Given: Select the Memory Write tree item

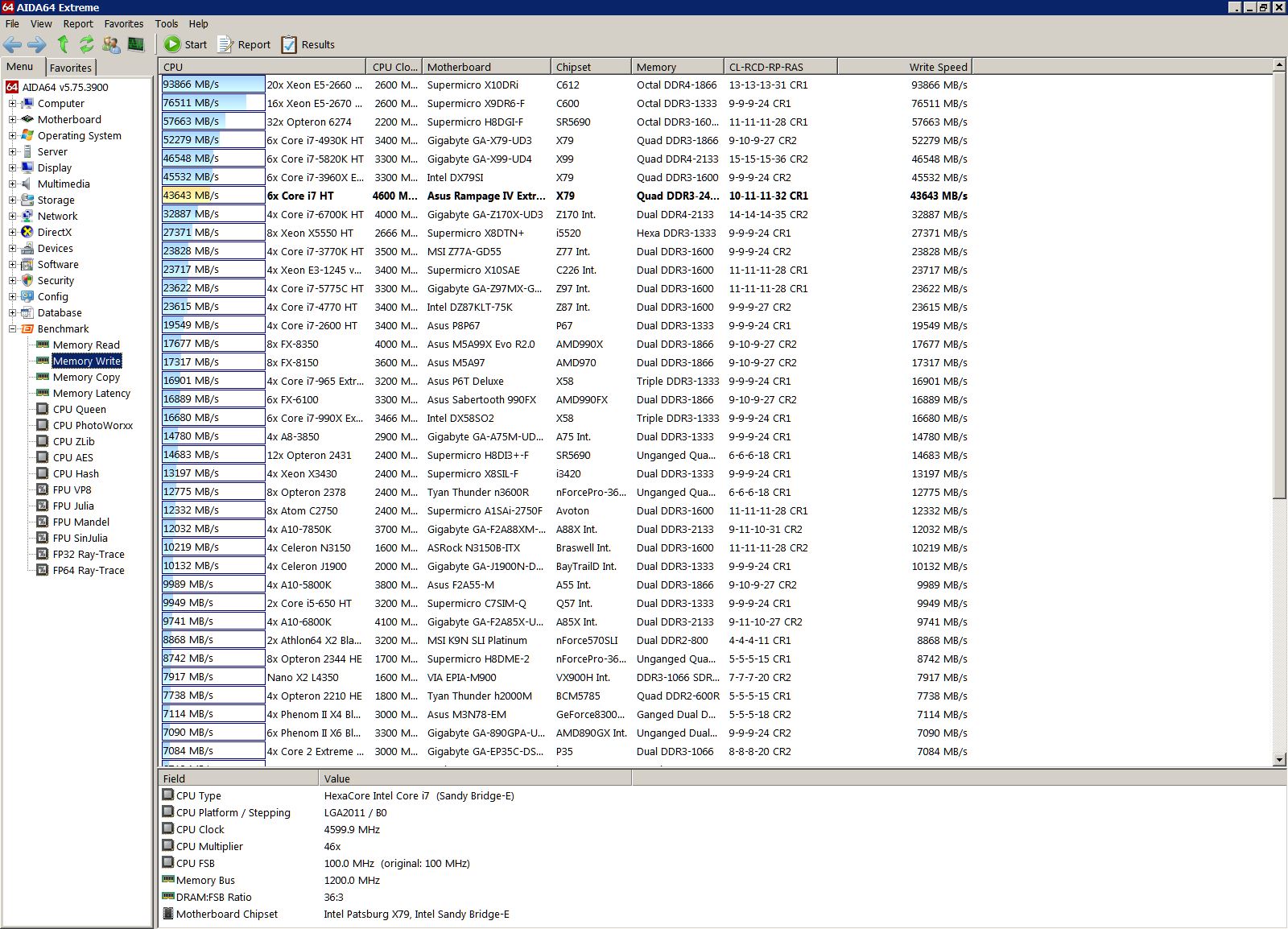Looking at the screenshot, I should point(87,361).
